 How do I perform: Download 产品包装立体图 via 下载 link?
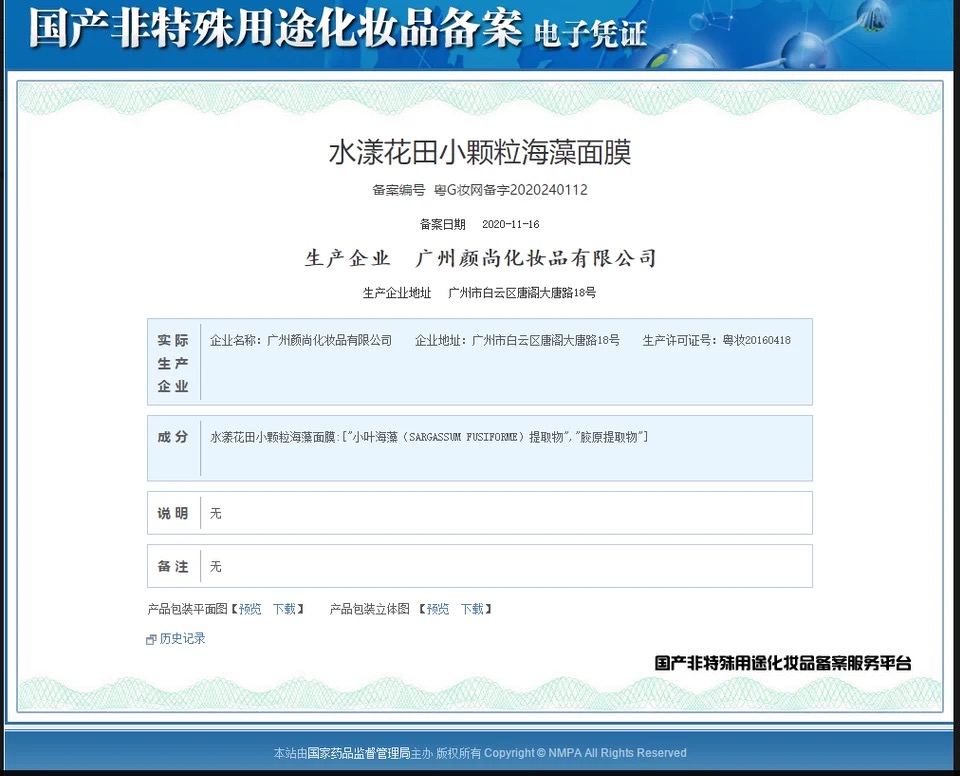[x=472, y=609]
